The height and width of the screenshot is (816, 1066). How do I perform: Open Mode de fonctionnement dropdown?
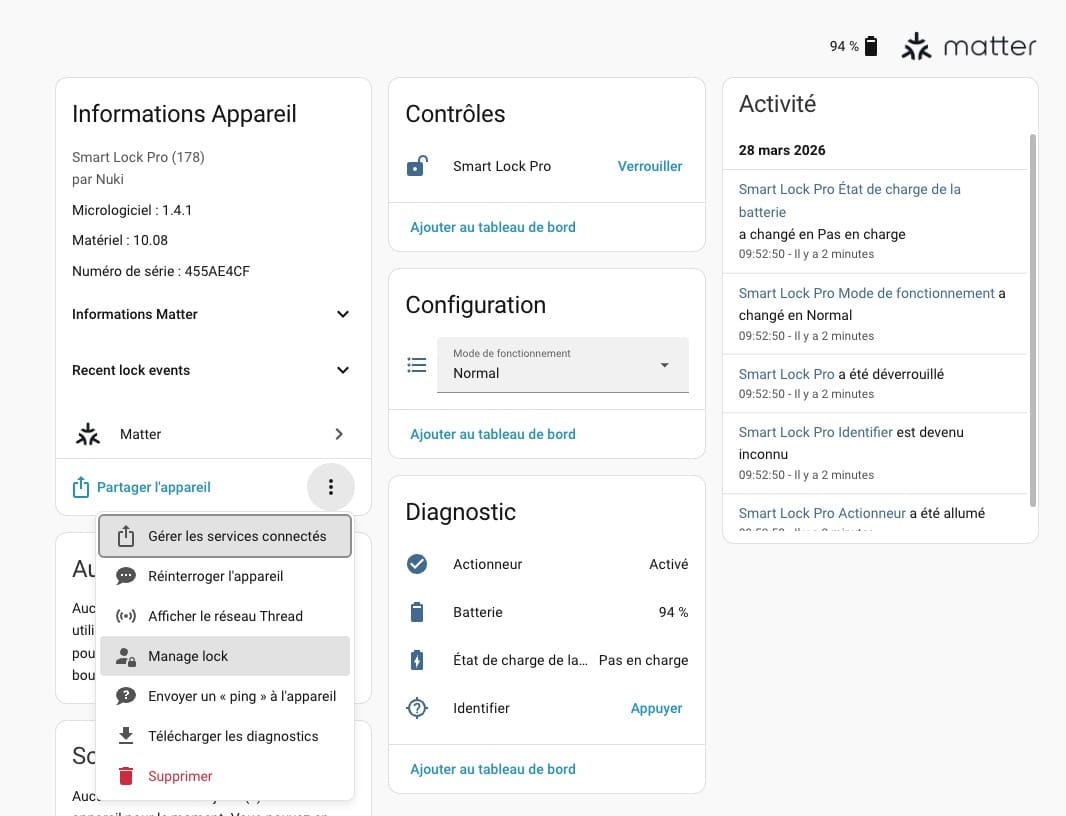562,365
